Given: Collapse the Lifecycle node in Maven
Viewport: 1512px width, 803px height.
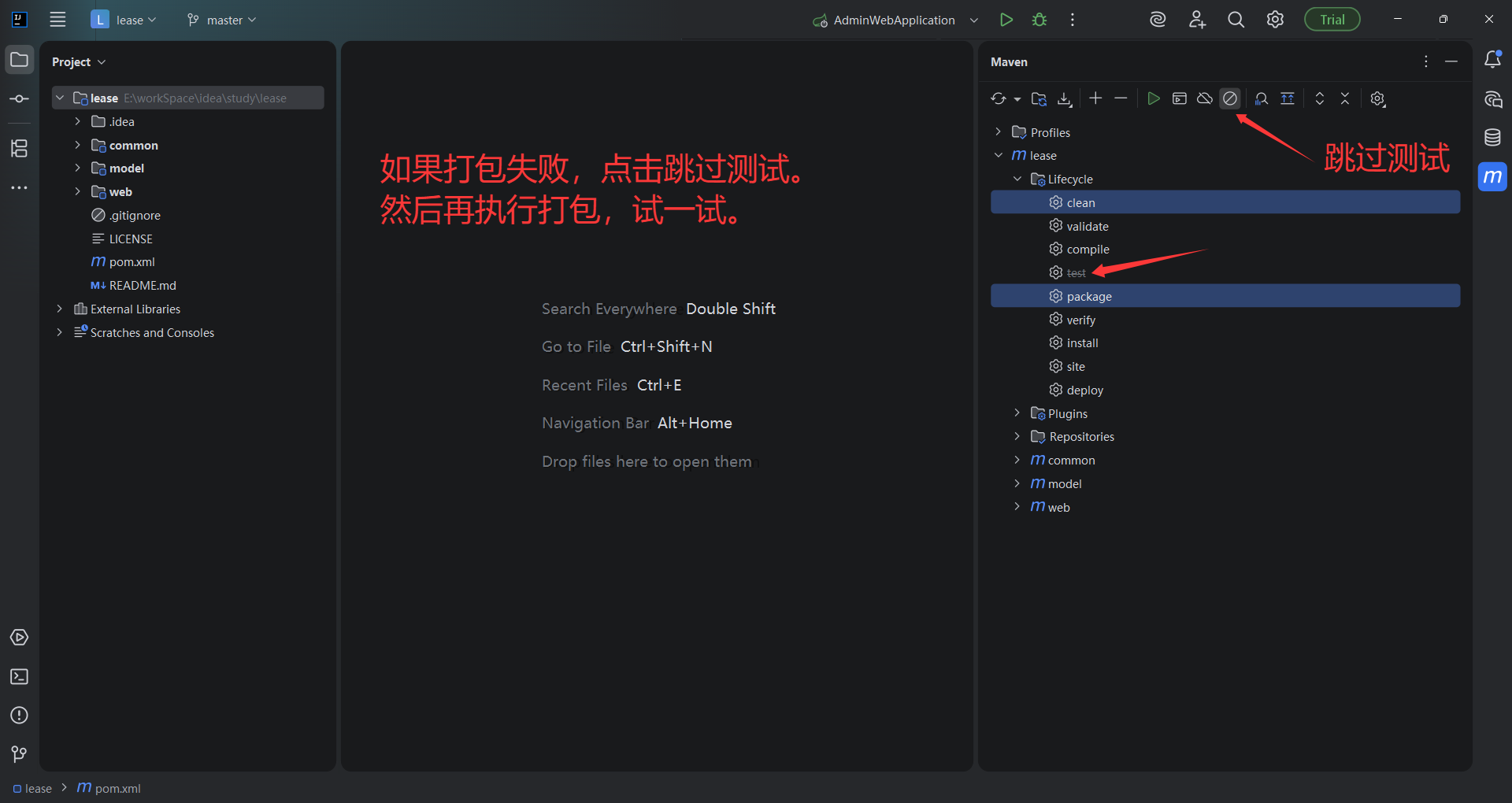Looking at the screenshot, I should [1017, 179].
